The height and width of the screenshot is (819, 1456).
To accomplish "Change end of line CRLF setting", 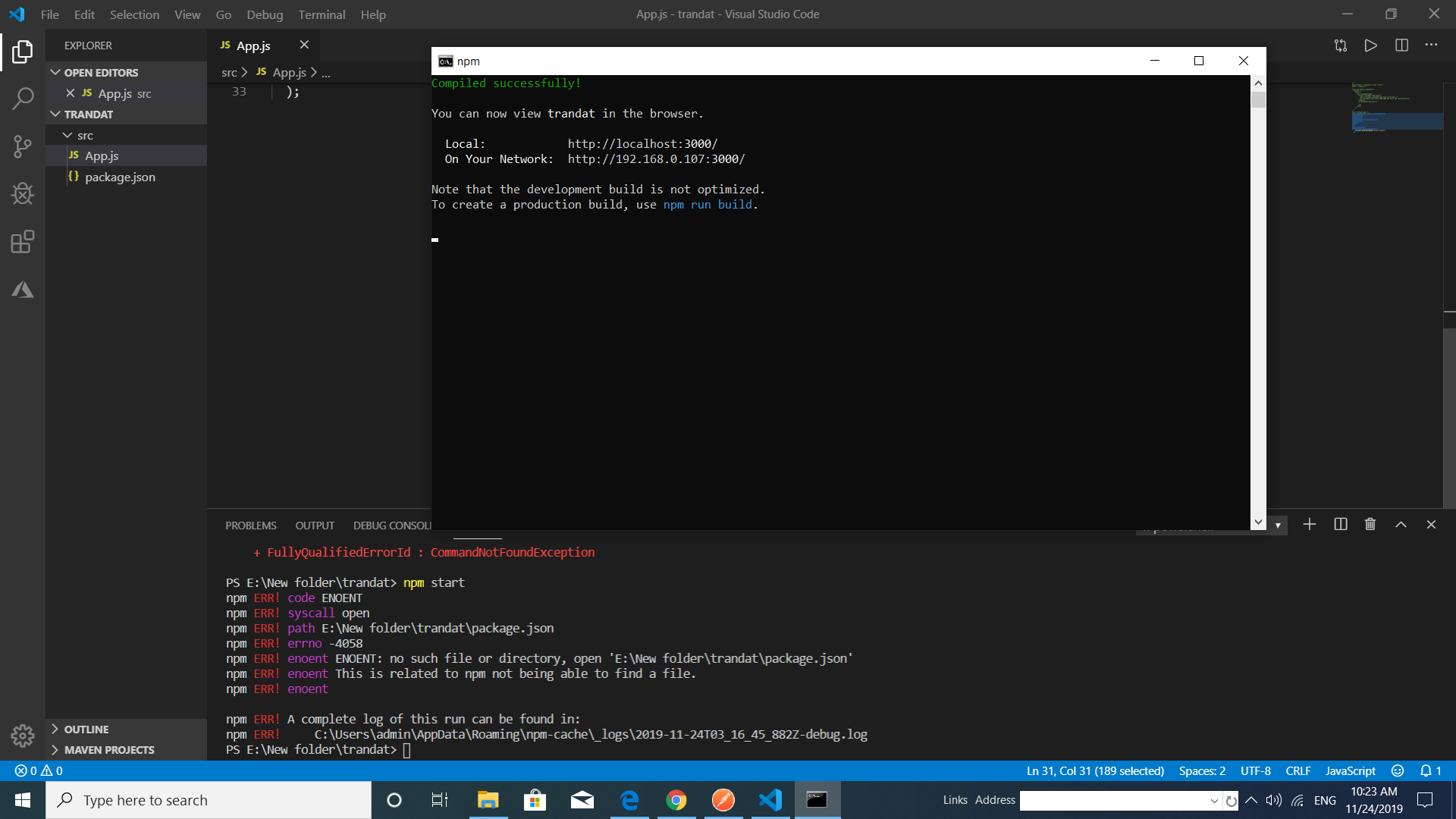I will click(x=1298, y=770).
